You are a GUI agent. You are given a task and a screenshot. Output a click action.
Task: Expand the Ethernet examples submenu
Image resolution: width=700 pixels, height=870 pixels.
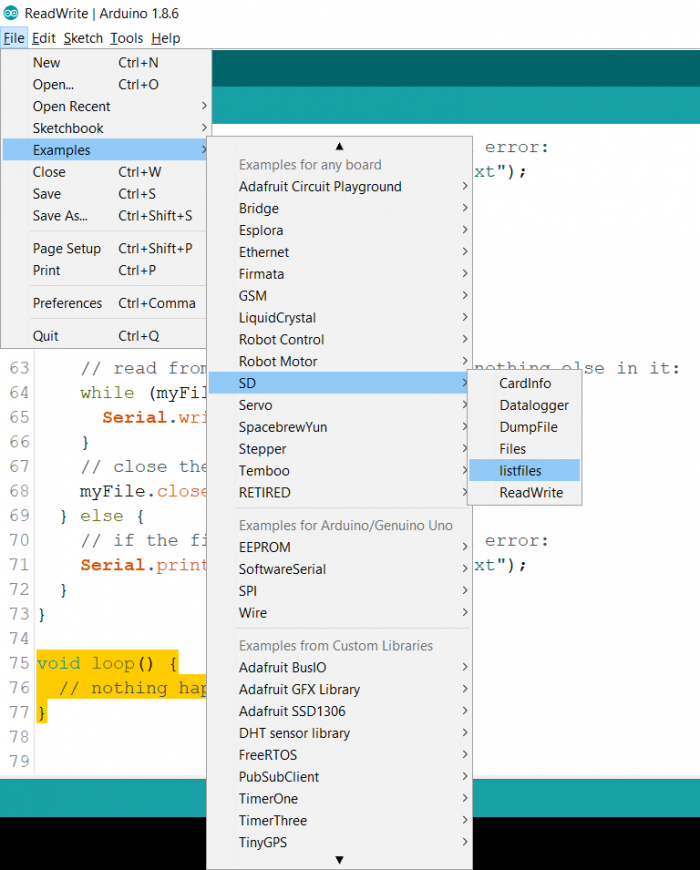(339, 252)
